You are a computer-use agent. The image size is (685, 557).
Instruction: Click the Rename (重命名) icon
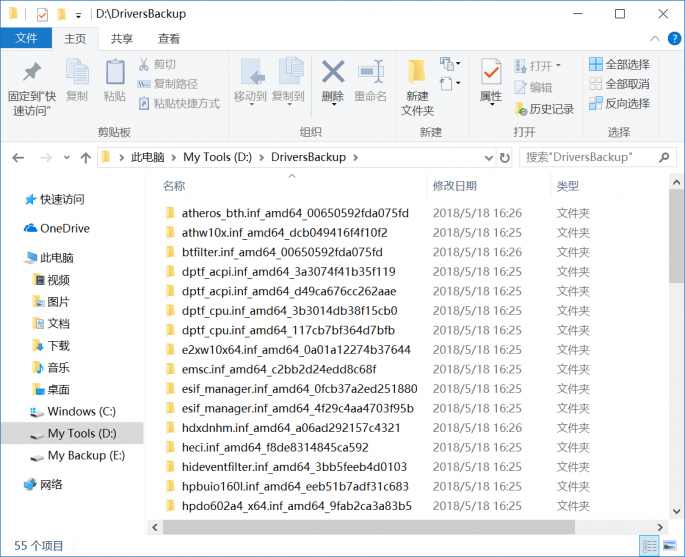pos(370,79)
